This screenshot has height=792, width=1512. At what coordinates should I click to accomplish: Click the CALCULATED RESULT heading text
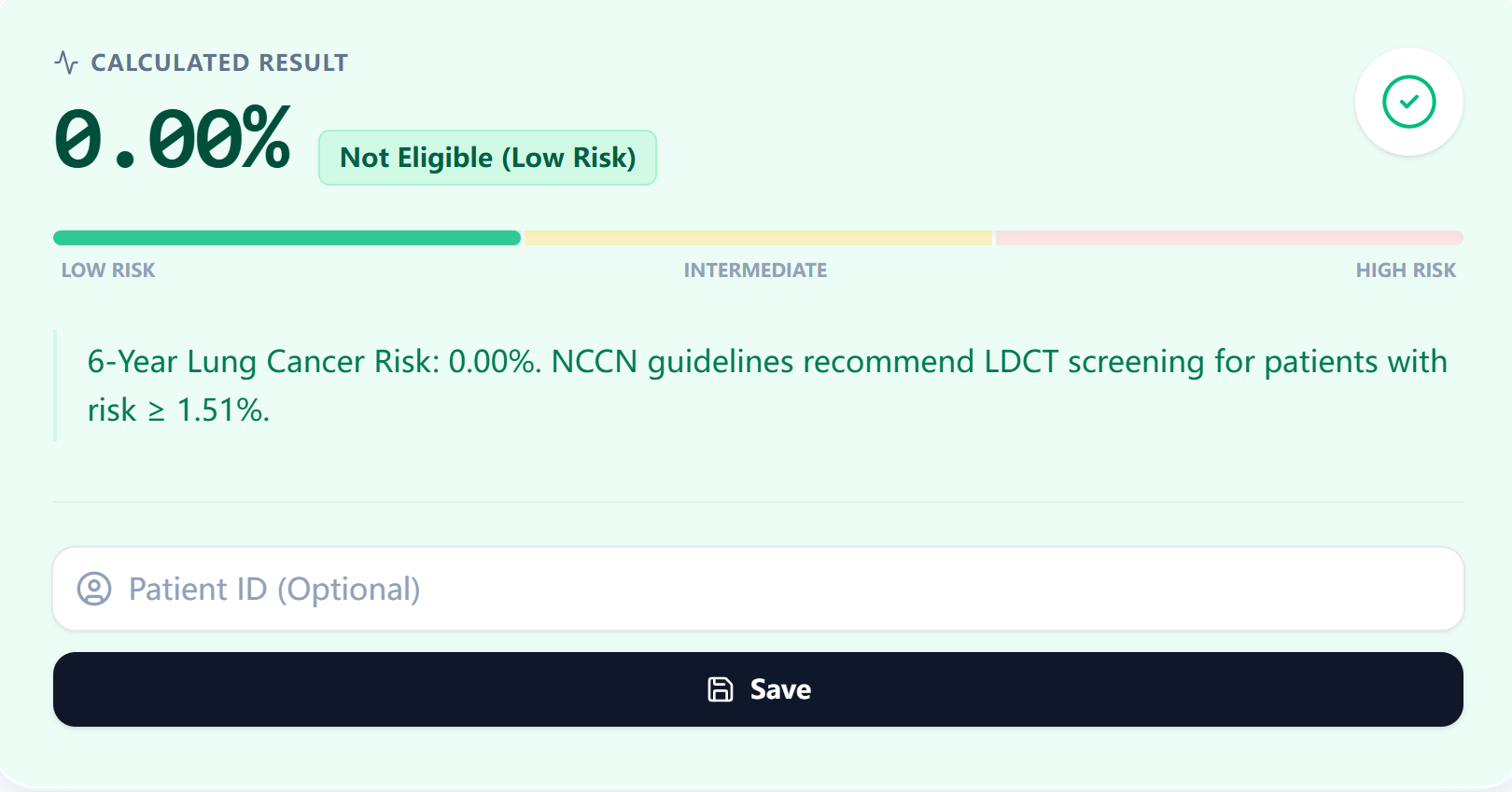[219, 63]
